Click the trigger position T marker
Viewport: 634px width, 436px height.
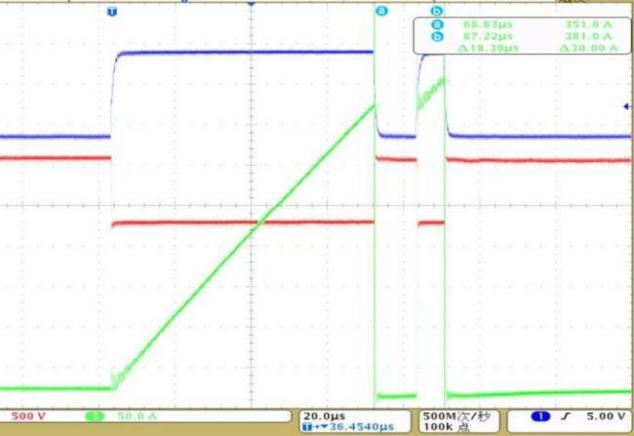[x=111, y=10]
